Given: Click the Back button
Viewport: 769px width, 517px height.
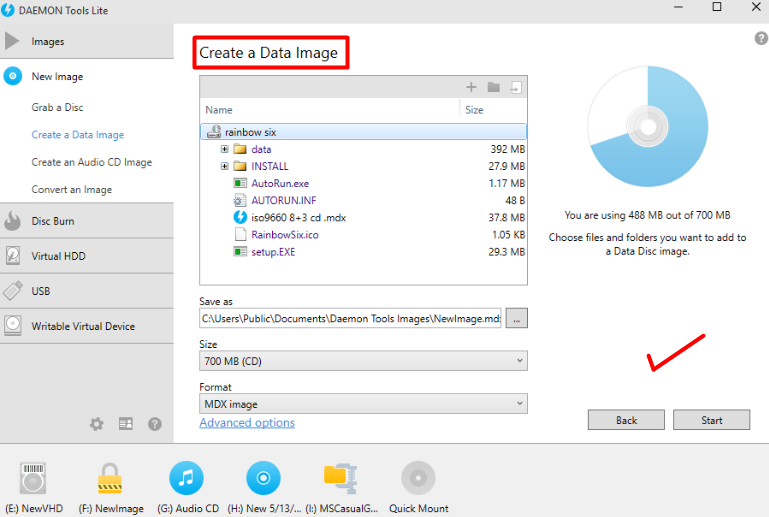Looking at the screenshot, I should 626,420.
